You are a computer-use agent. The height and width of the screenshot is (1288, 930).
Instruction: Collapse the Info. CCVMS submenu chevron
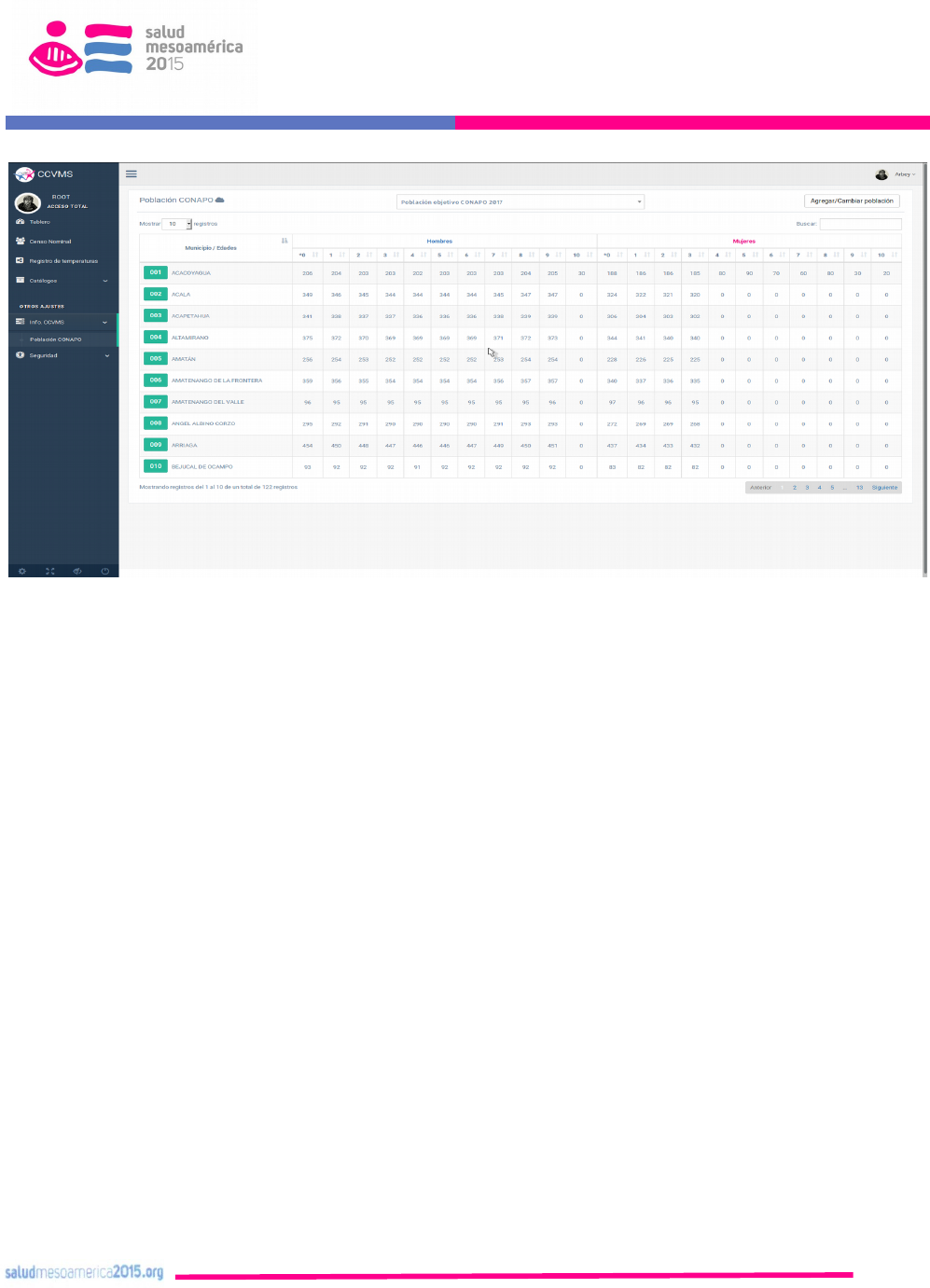tap(105, 323)
